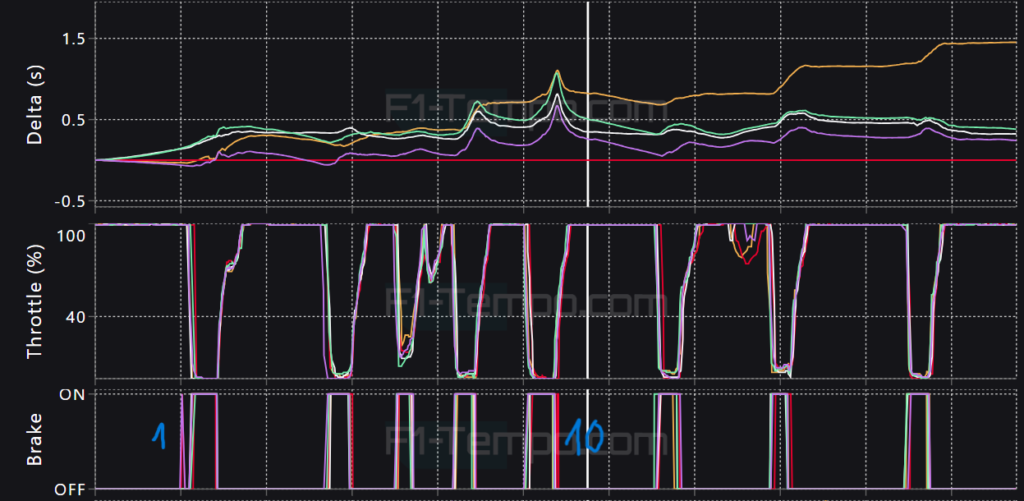Viewport: 1024px width, 501px height.
Task: Select the blue handwritten "10" corner annotation
Action: (x=582, y=436)
